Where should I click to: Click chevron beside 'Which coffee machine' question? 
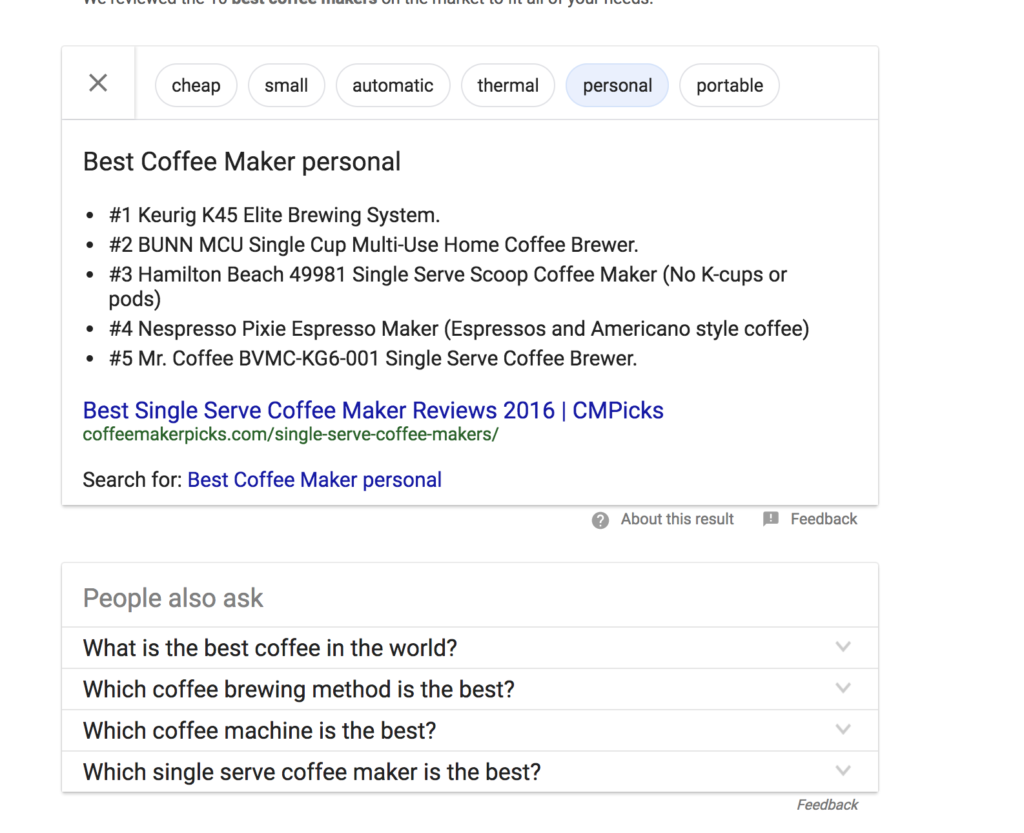[843, 729]
